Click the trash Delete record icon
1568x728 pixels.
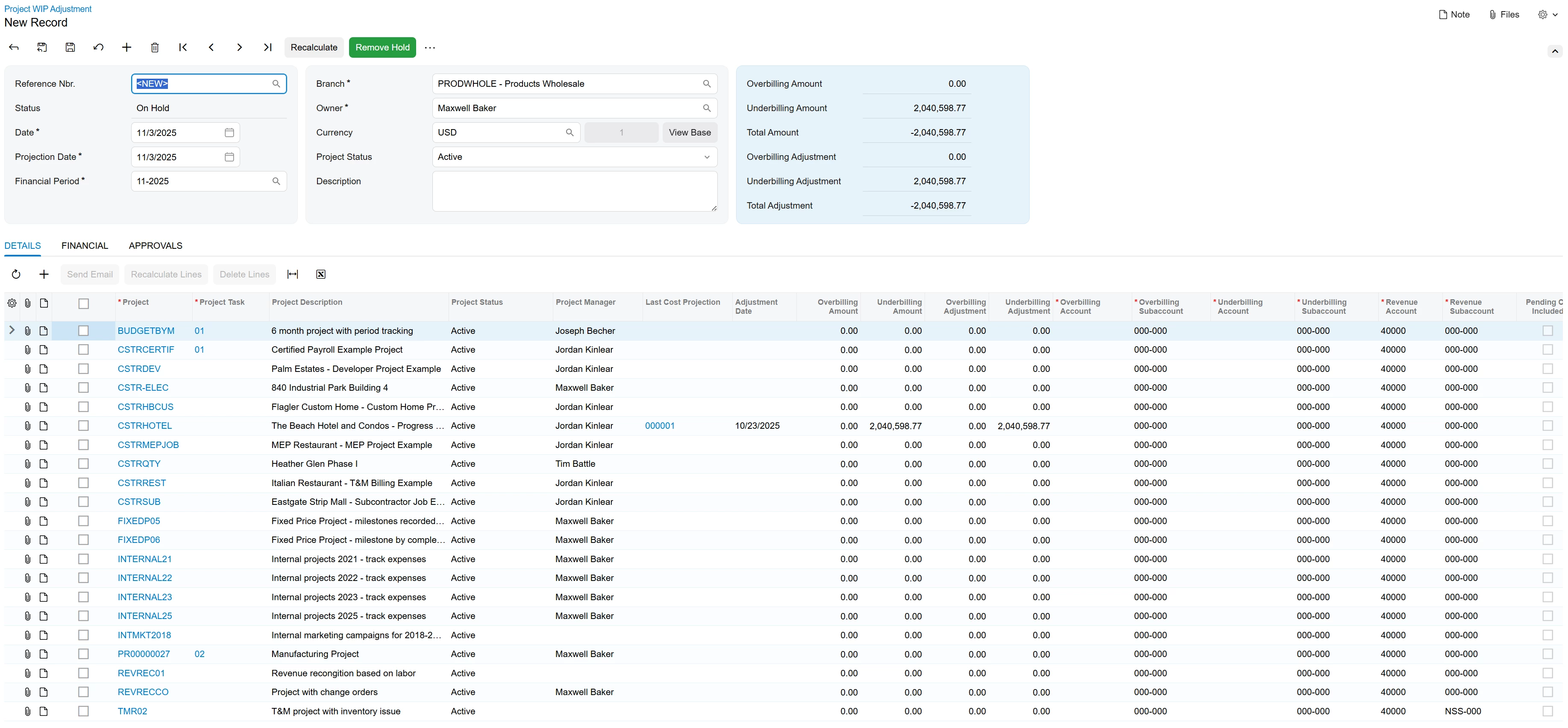155,47
